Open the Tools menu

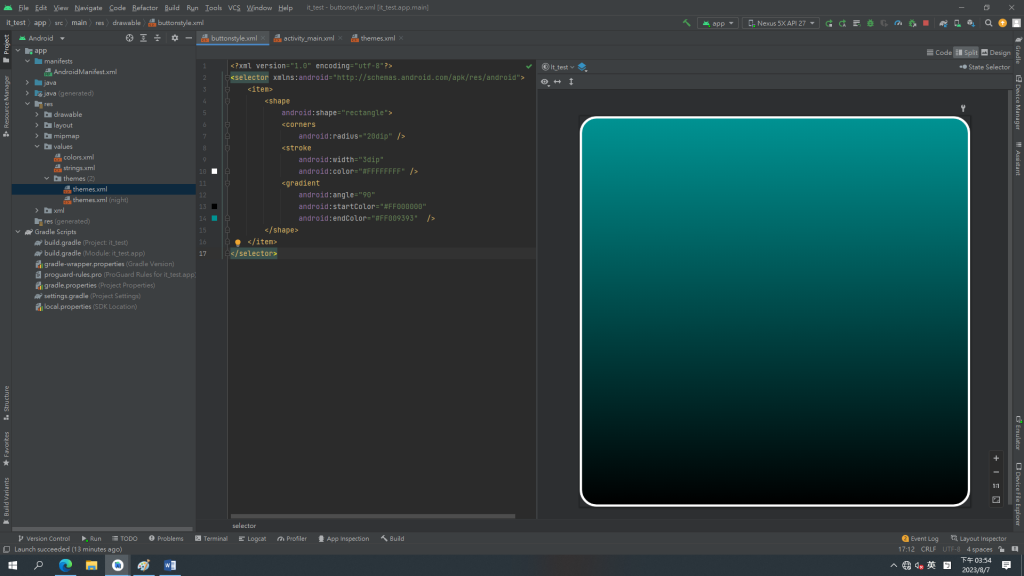click(x=214, y=8)
